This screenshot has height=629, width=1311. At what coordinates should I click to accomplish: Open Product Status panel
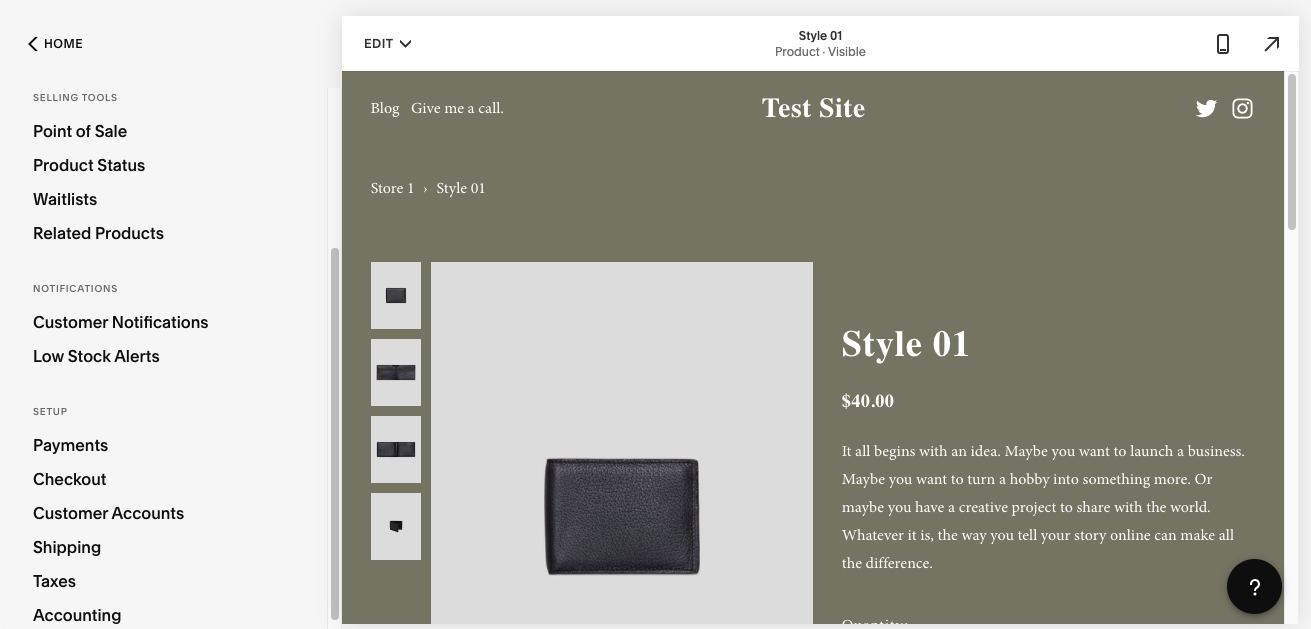pos(89,165)
